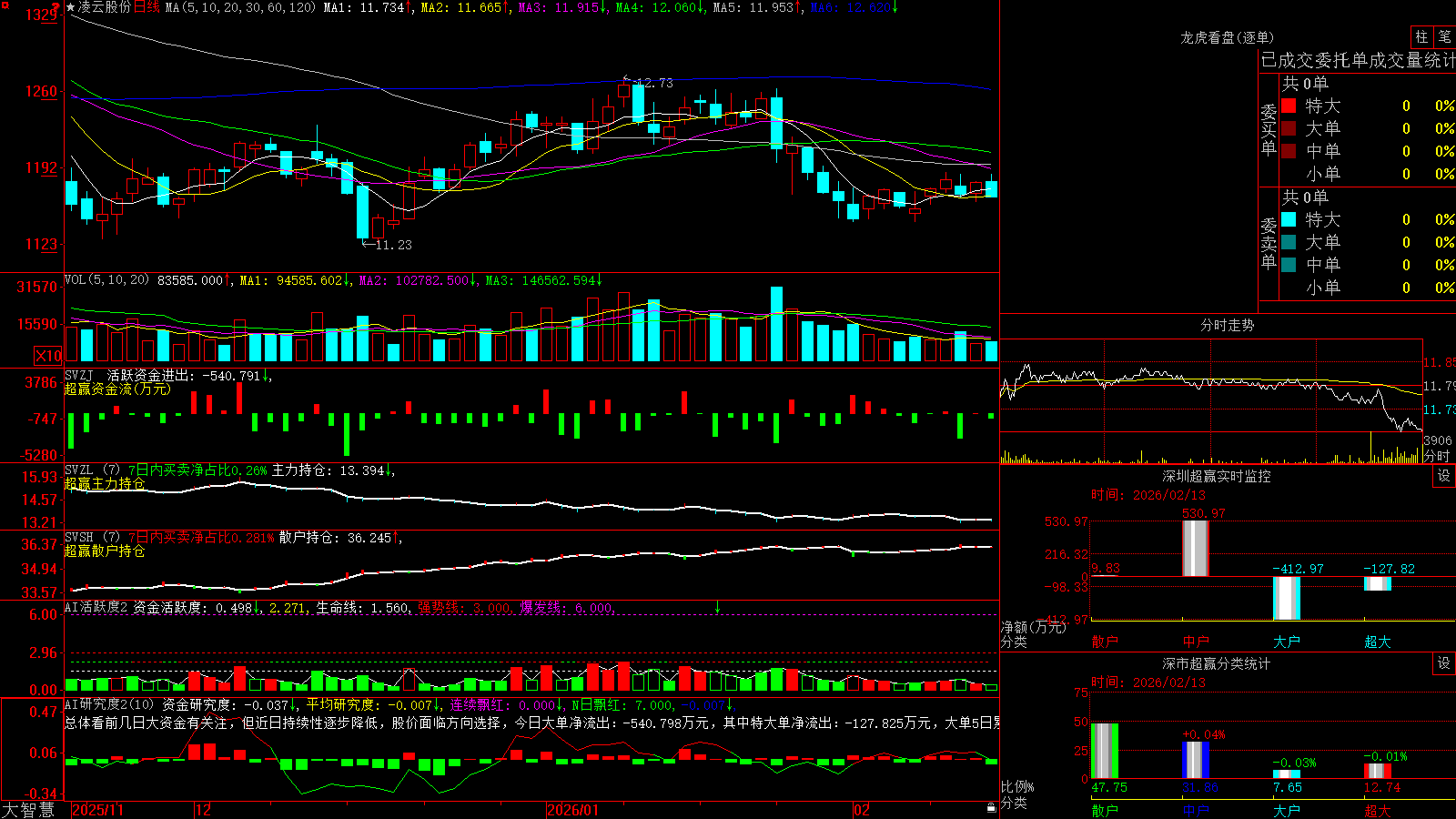Click the X10 volume scale box
This screenshot has width=1456, height=819.
tap(48, 356)
